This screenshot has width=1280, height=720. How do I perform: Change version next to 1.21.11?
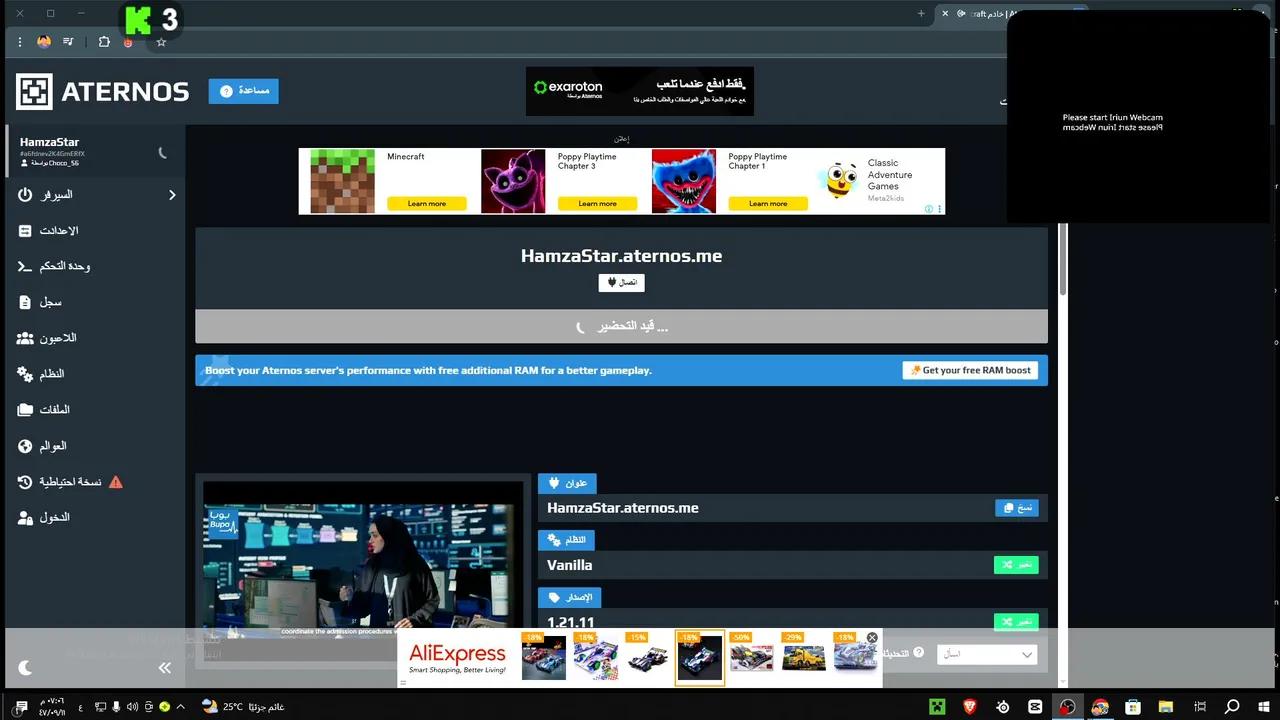tap(1016, 622)
